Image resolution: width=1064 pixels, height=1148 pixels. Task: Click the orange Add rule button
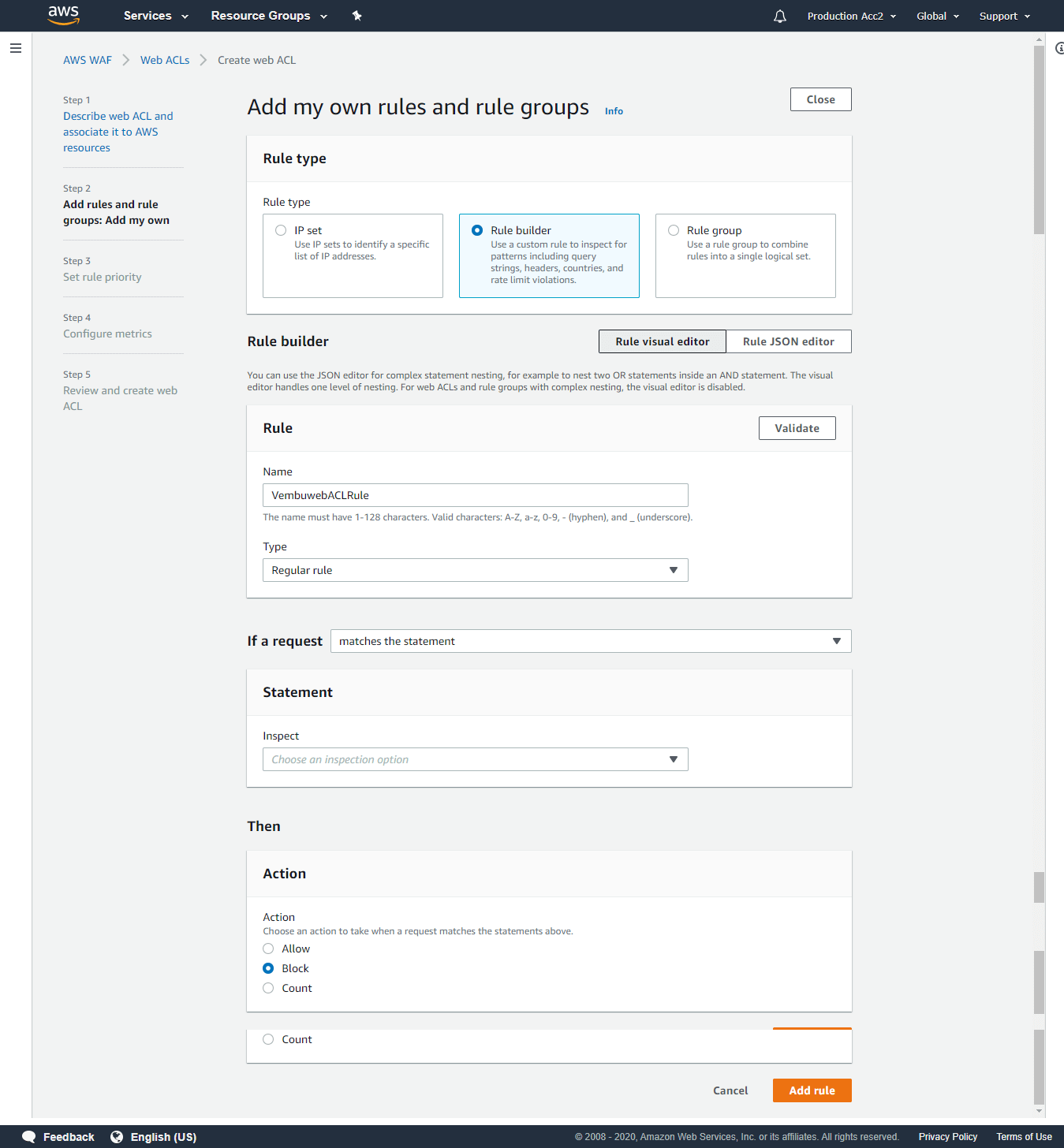(812, 1090)
